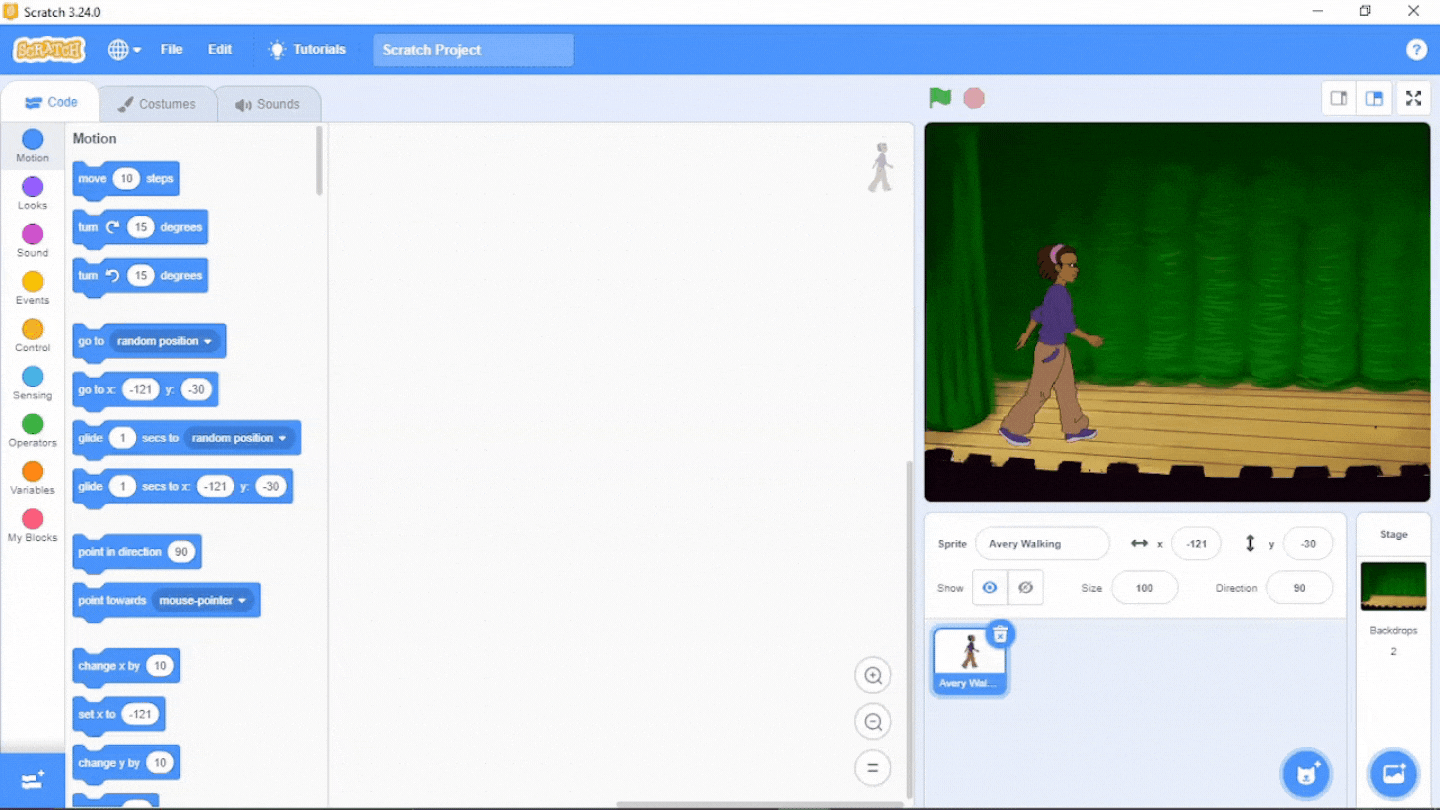Open the File menu
1440x810 pixels.
172,50
